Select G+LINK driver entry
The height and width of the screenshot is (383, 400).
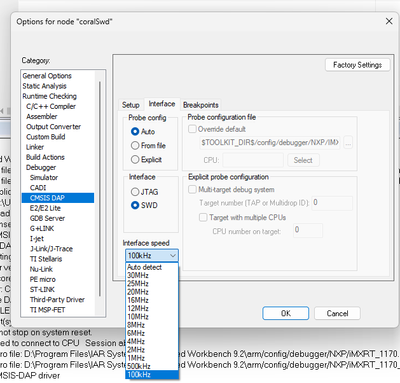point(42,228)
